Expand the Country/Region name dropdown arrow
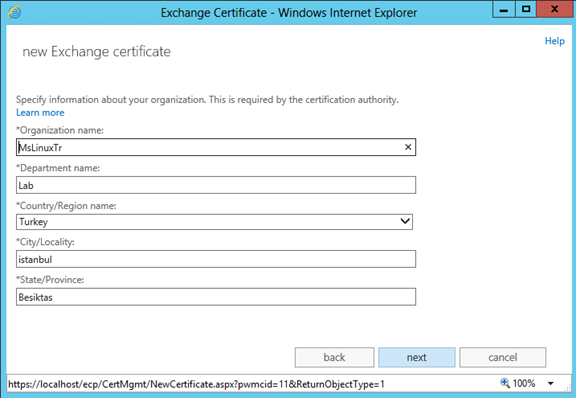Screen dimensions: 576x398 [x=405, y=221]
